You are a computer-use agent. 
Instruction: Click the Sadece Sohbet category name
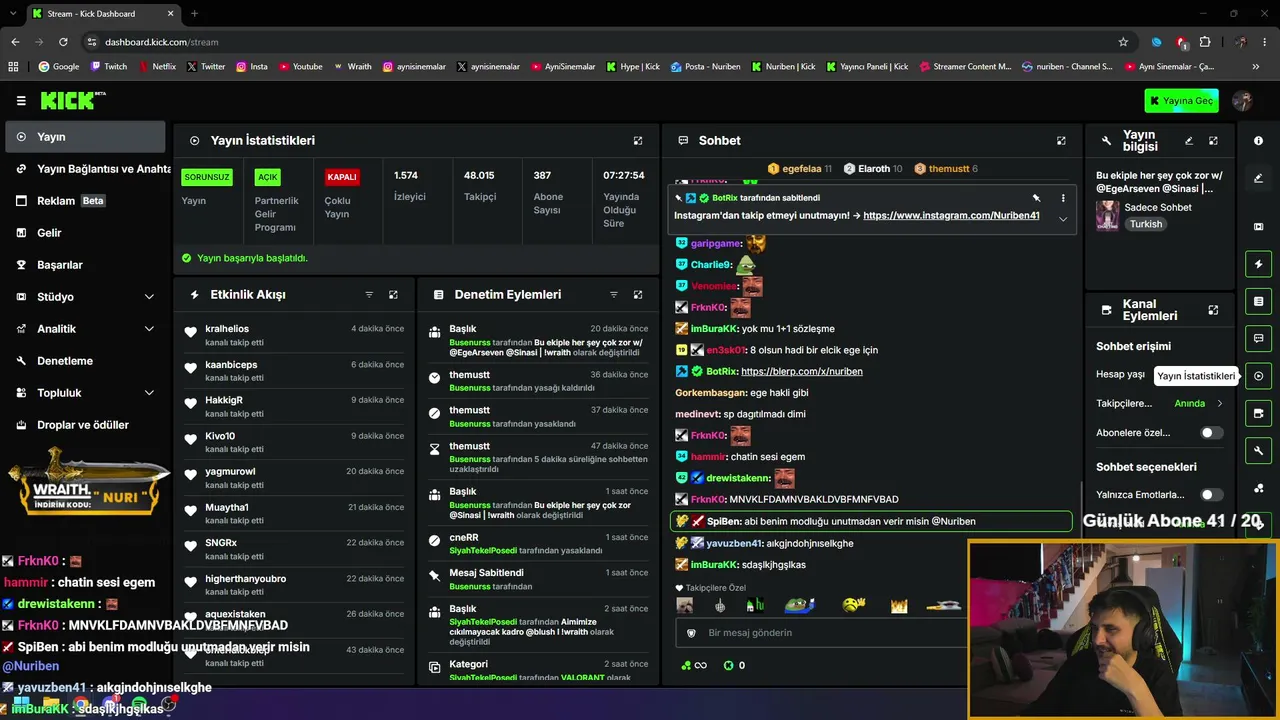(1158, 207)
